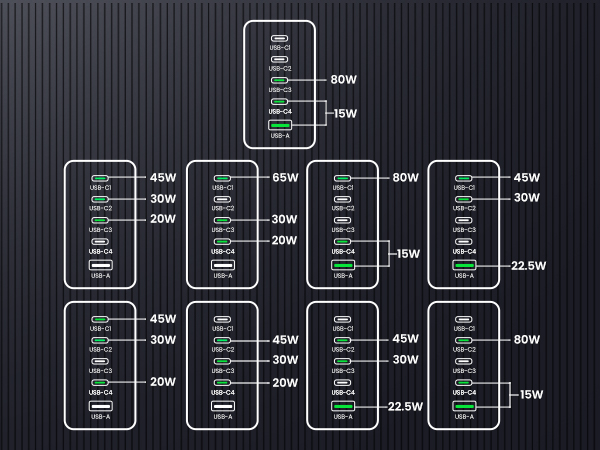The height and width of the screenshot is (450, 600).
Task: Select the 80W label connected to USB-C1
Action: [x=406, y=178]
